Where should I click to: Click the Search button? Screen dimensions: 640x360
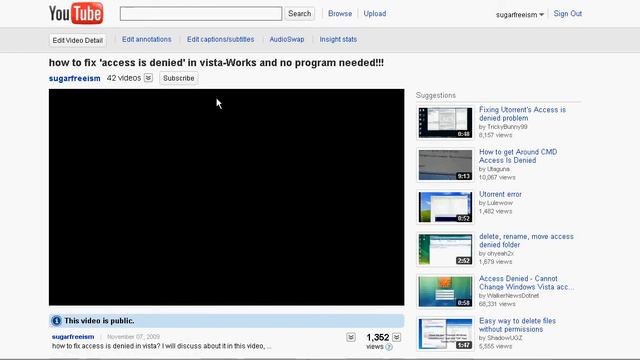[x=300, y=13]
